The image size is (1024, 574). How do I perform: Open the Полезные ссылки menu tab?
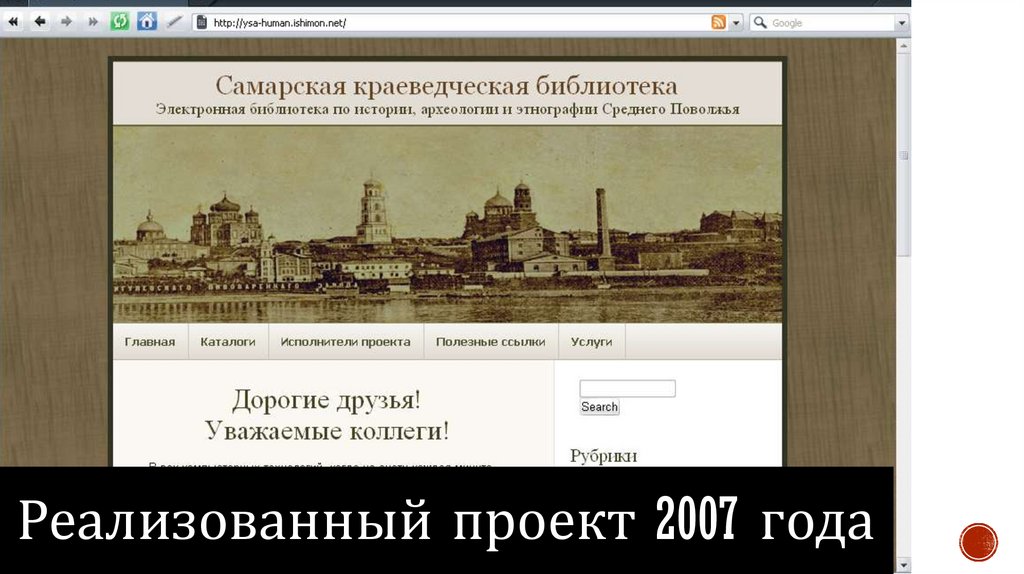tap(490, 342)
